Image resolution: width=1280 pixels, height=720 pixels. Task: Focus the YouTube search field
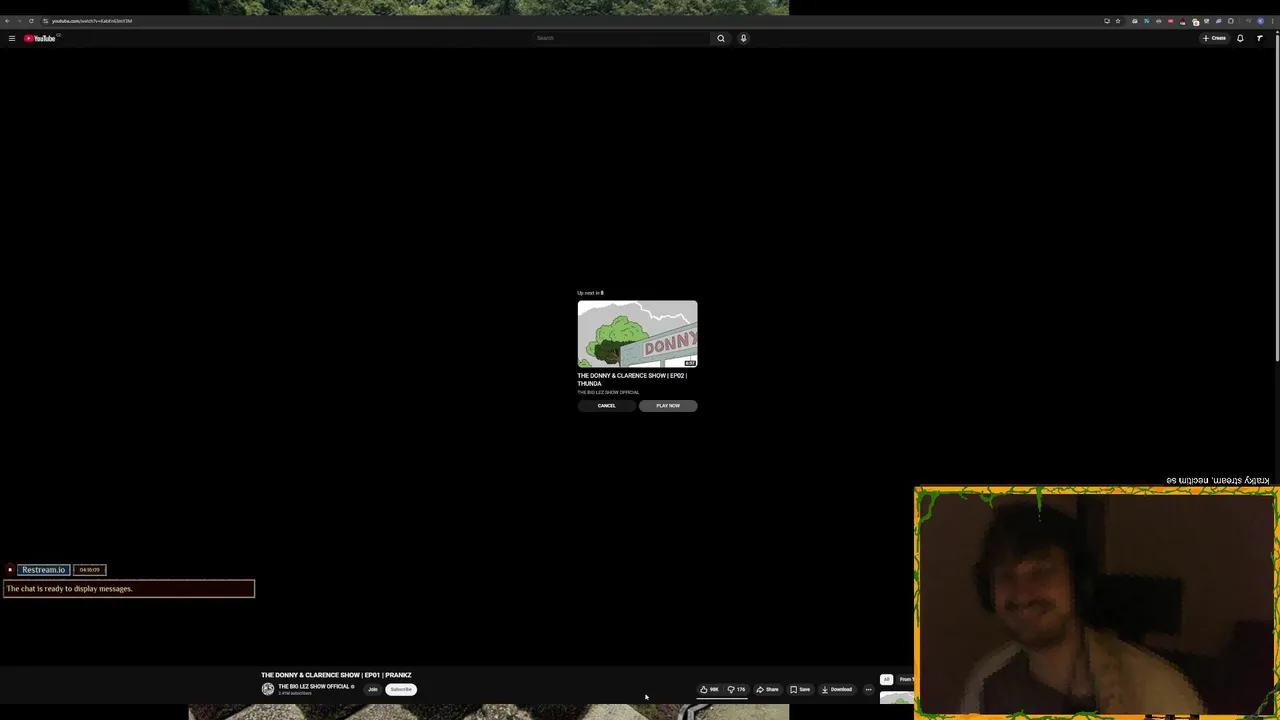(x=621, y=38)
